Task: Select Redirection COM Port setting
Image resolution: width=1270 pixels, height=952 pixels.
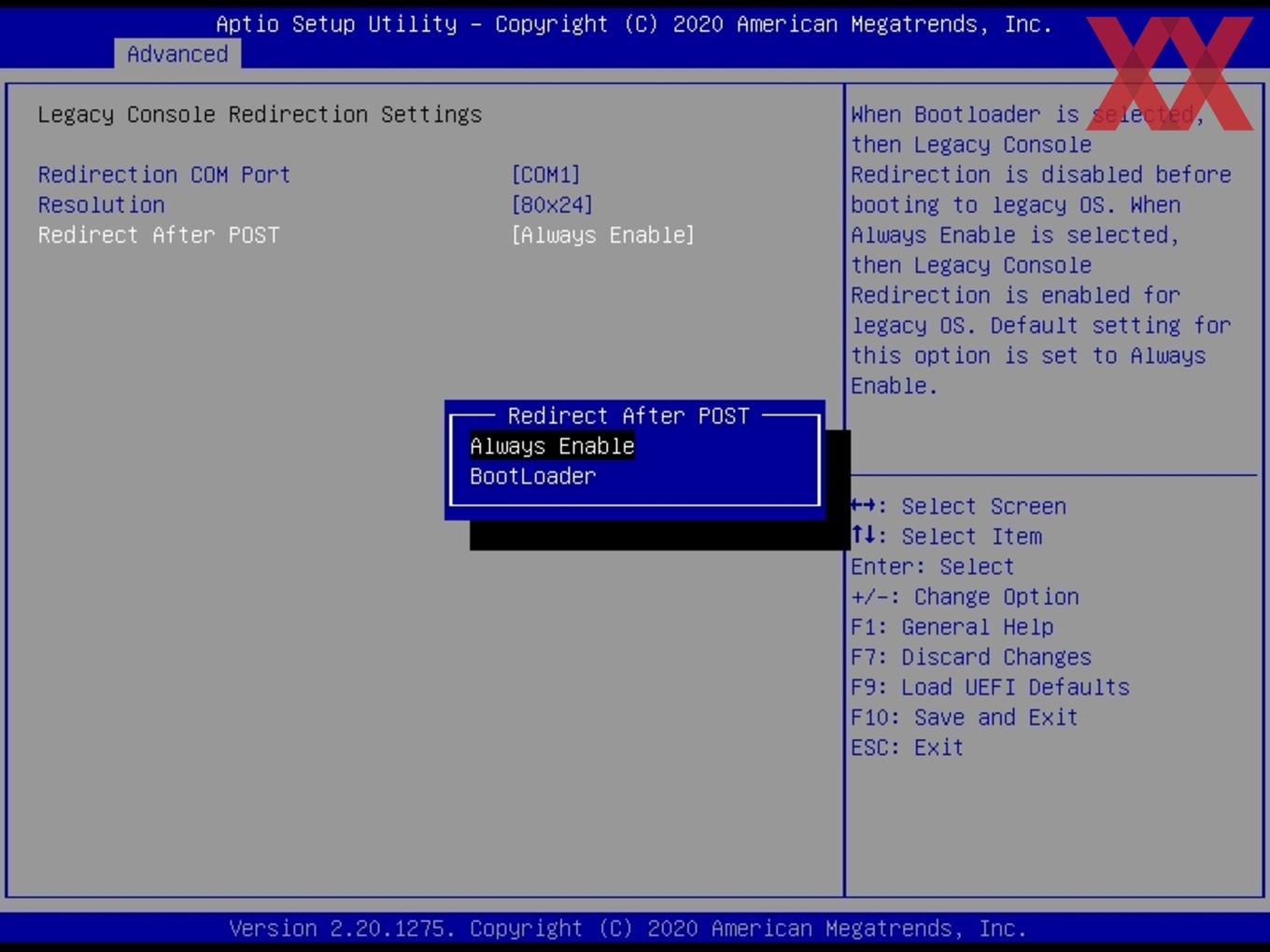Action: pyautogui.click(x=164, y=175)
